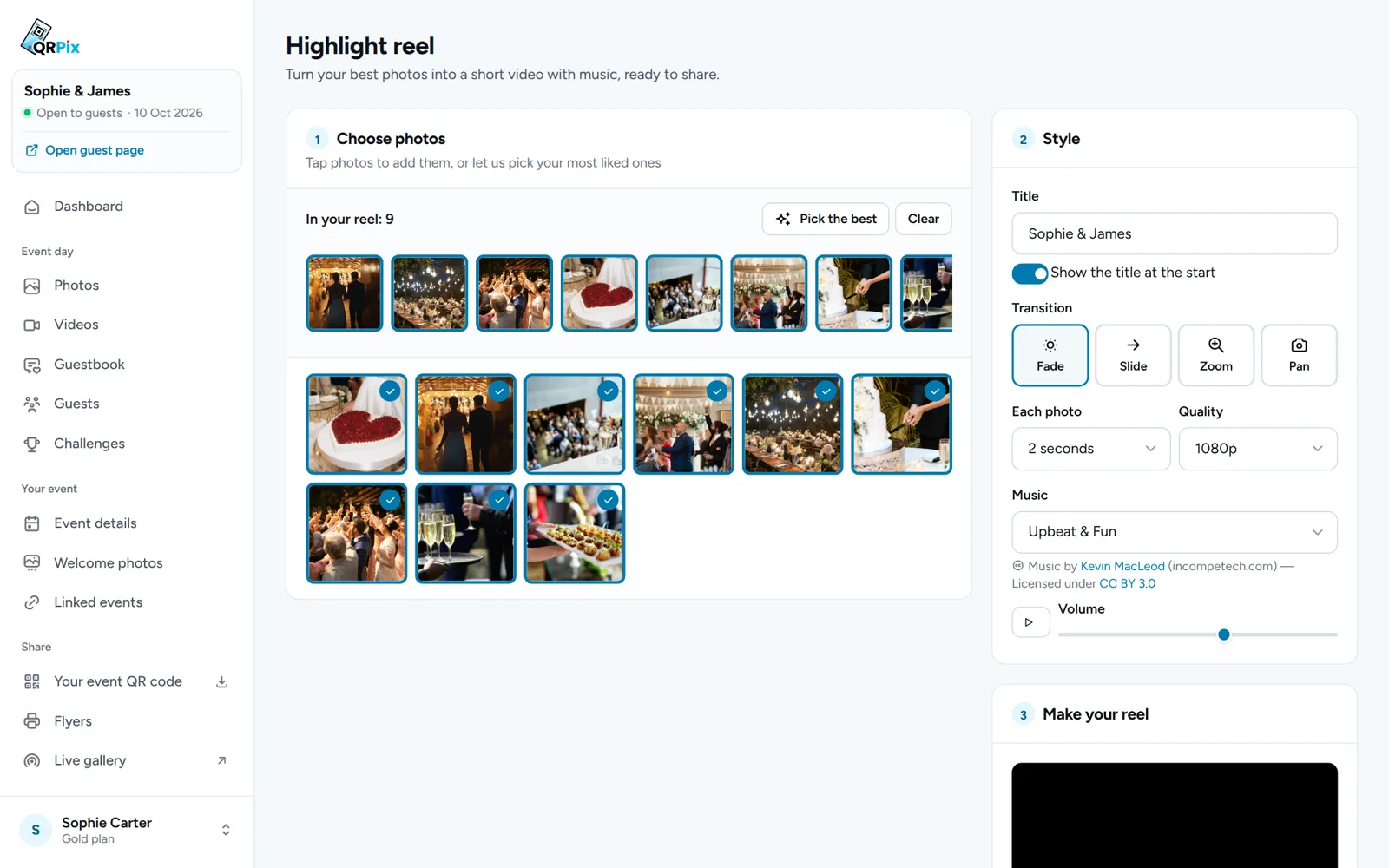1389x868 pixels.
Task: Uncheck the appetizer tray photo
Action: pyautogui.click(x=575, y=533)
